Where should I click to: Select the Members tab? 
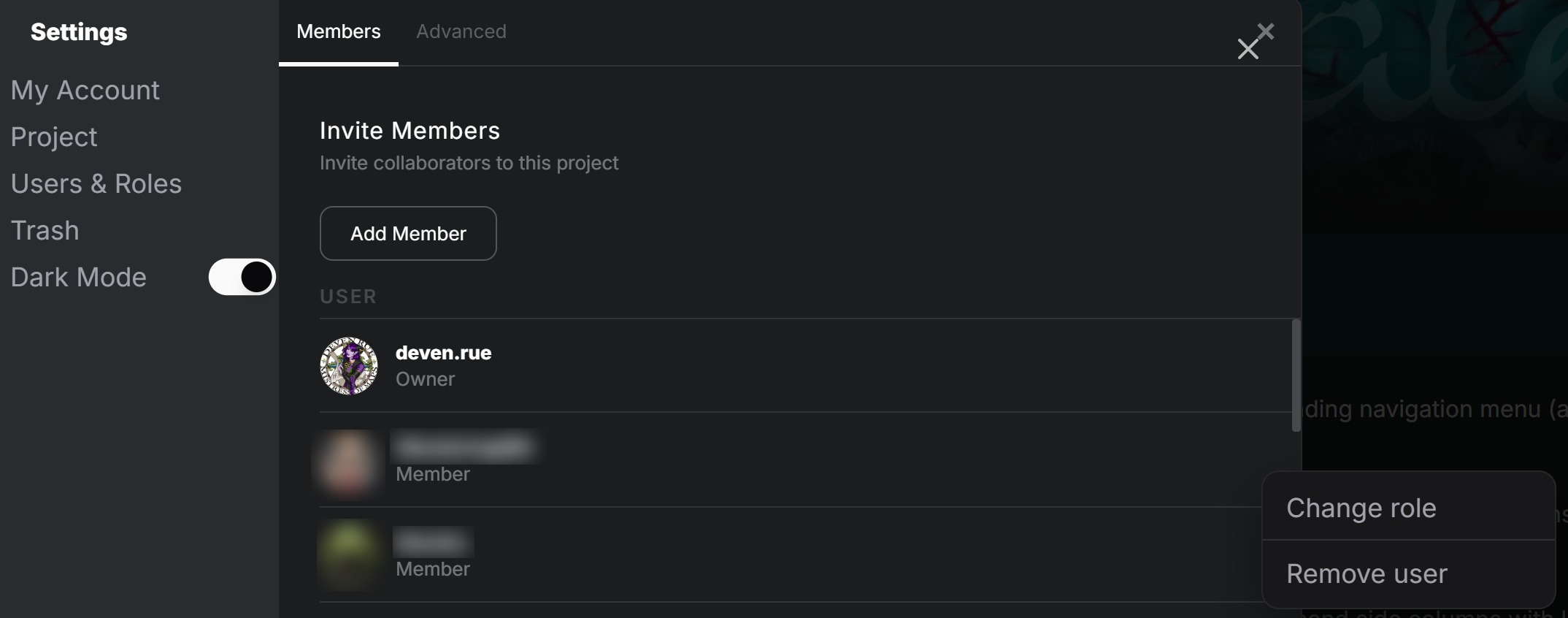click(338, 31)
